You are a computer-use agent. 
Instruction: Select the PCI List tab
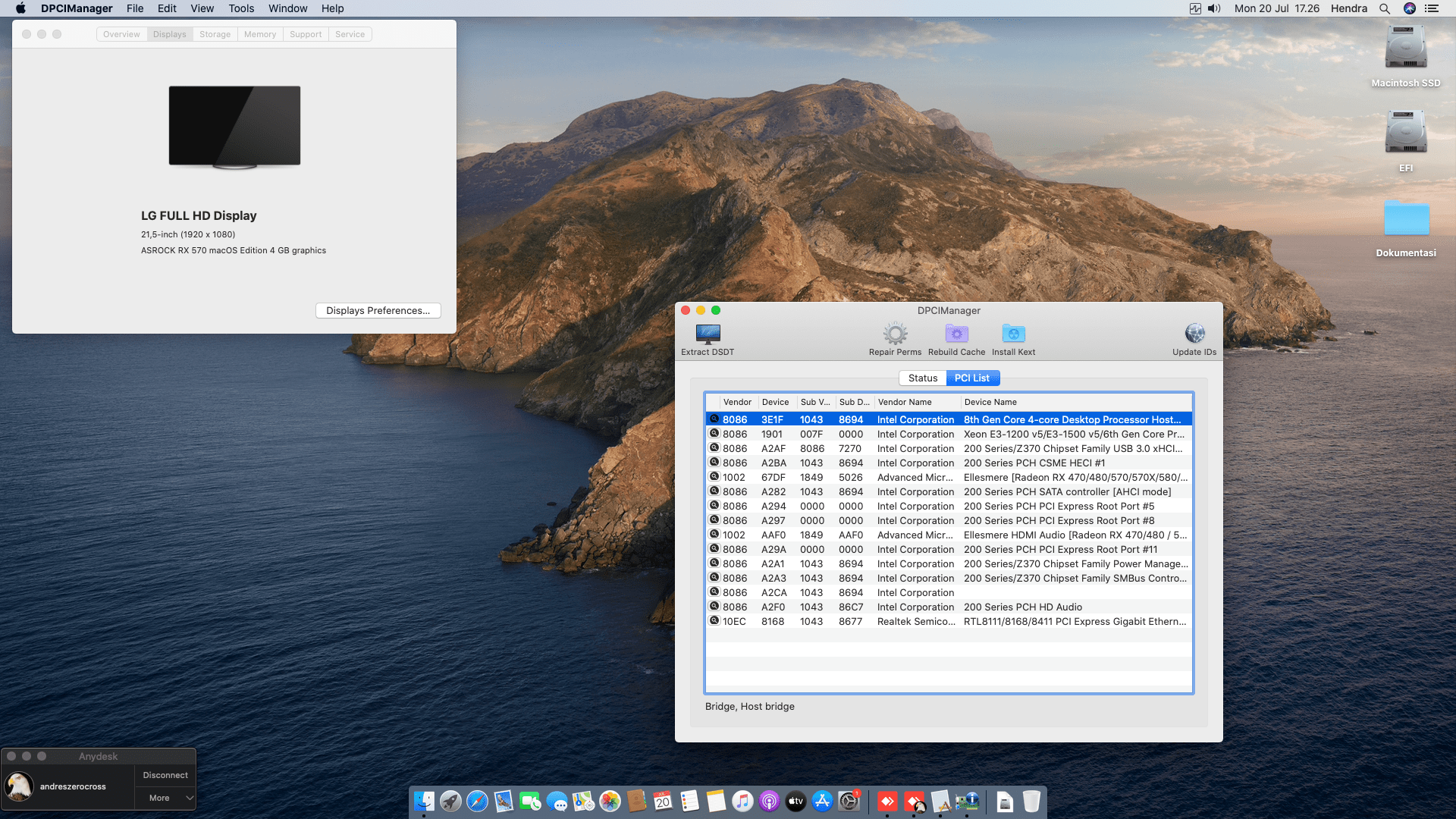(972, 378)
